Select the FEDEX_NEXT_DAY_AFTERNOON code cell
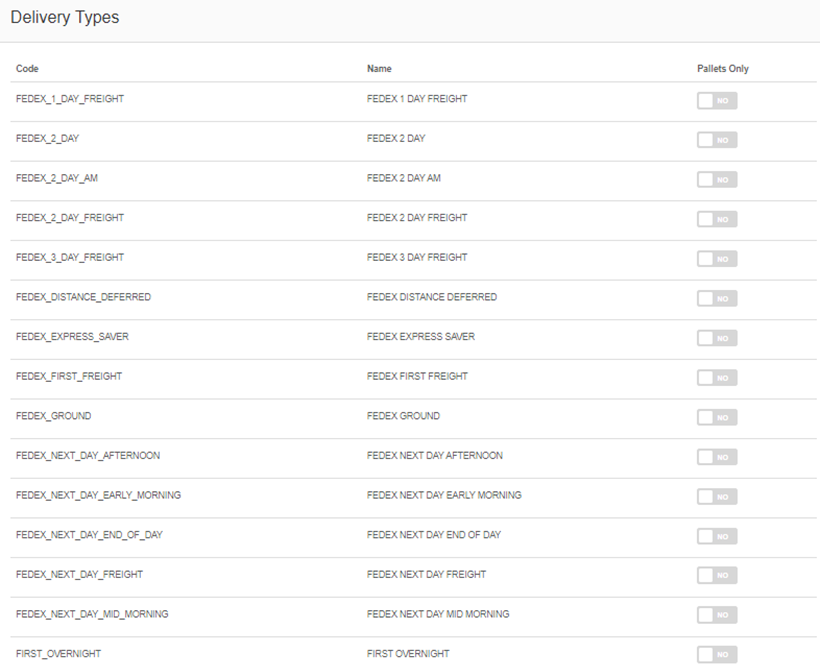The height and width of the screenshot is (665, 820). [x=88, y=456]
